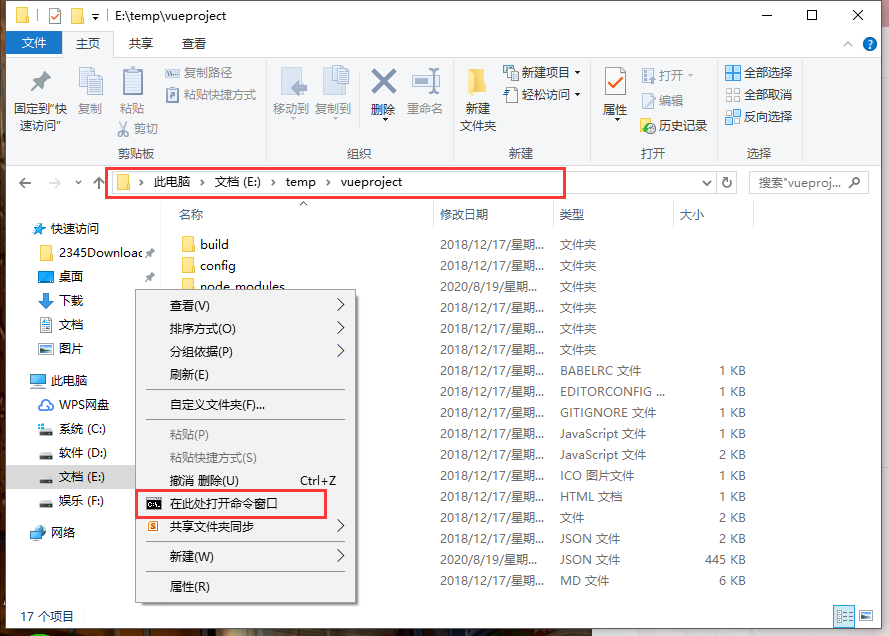The width and height of the screenshot is (889, 636).
Task: Open the address bar history dropdown
Action: (x=706, y=182)
